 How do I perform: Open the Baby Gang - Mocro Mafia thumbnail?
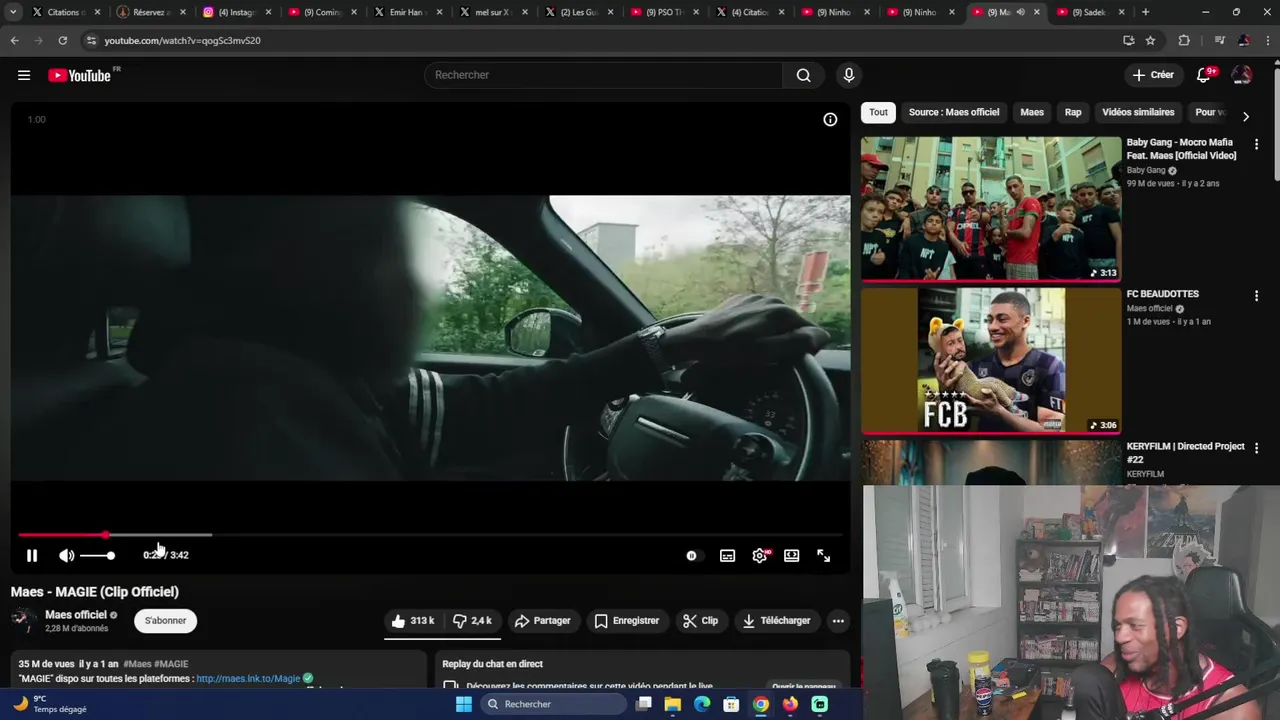pos(991,209)
